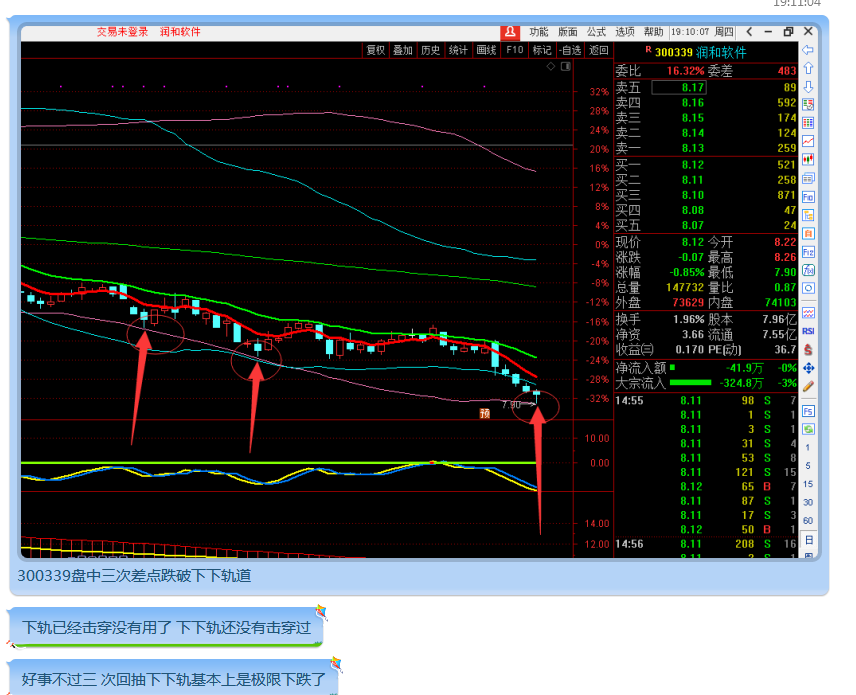Click the 14:56 trade tick row
The height and width of the screenshot is (695, 856).
coord(706,544)
